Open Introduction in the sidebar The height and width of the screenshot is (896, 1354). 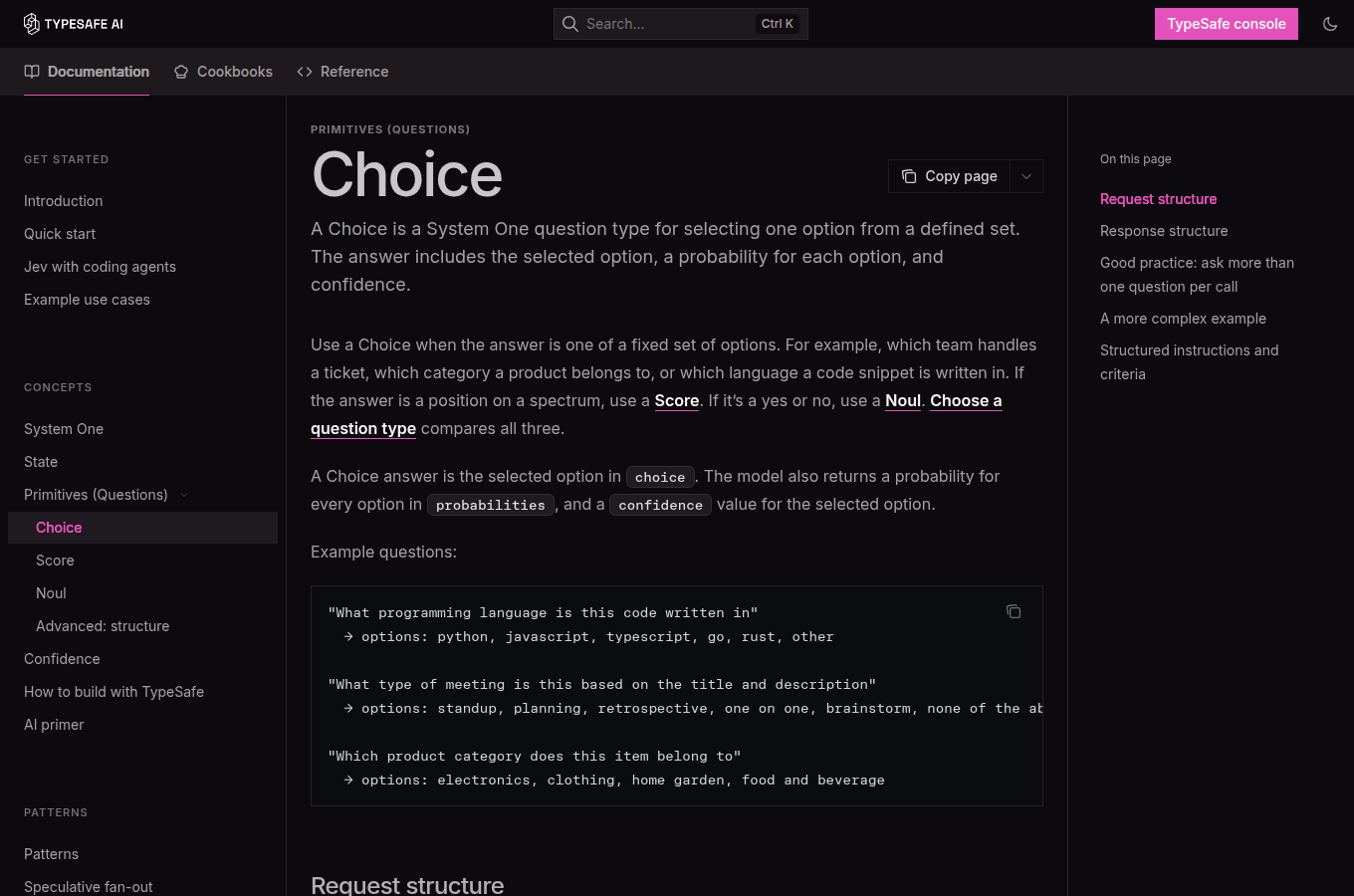[x=64, y=201]
